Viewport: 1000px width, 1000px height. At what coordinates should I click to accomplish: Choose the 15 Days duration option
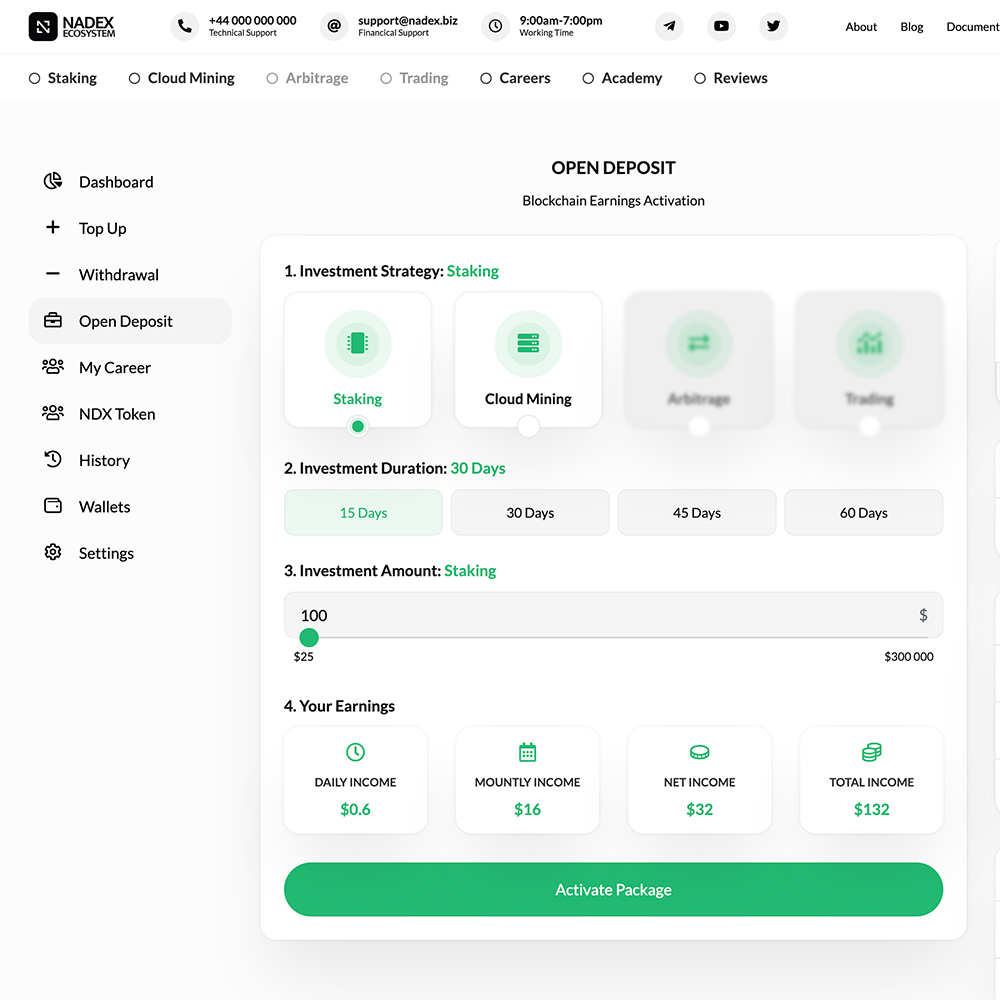point(364,513)
